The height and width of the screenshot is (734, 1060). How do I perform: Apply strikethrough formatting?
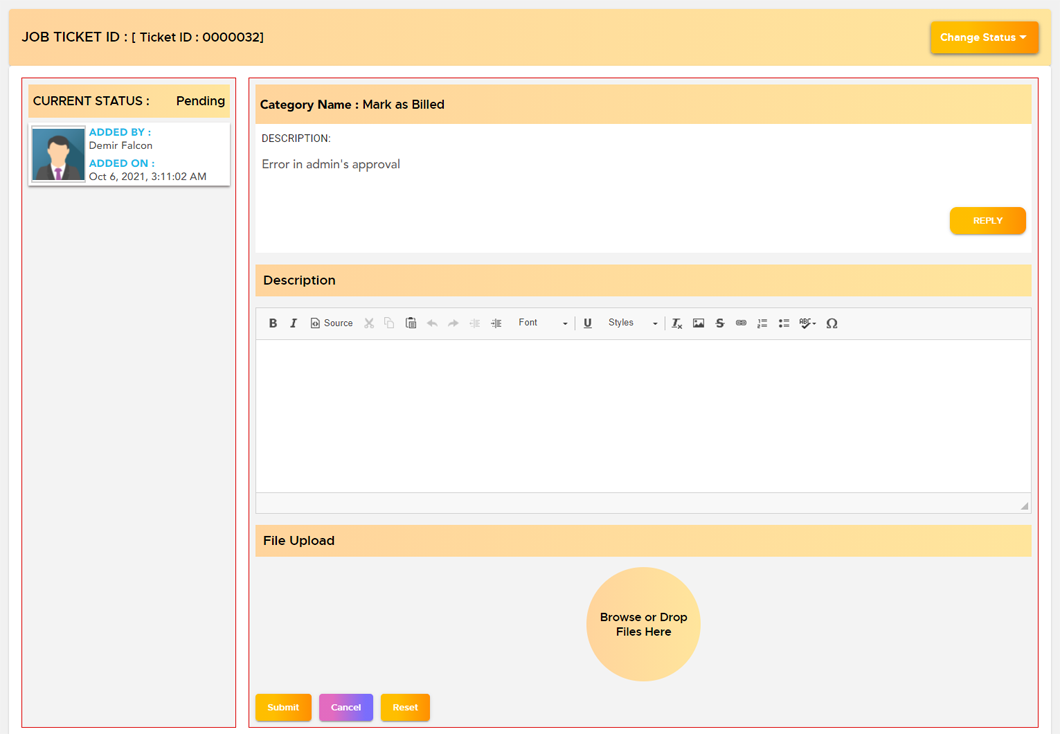click(719, 323)
